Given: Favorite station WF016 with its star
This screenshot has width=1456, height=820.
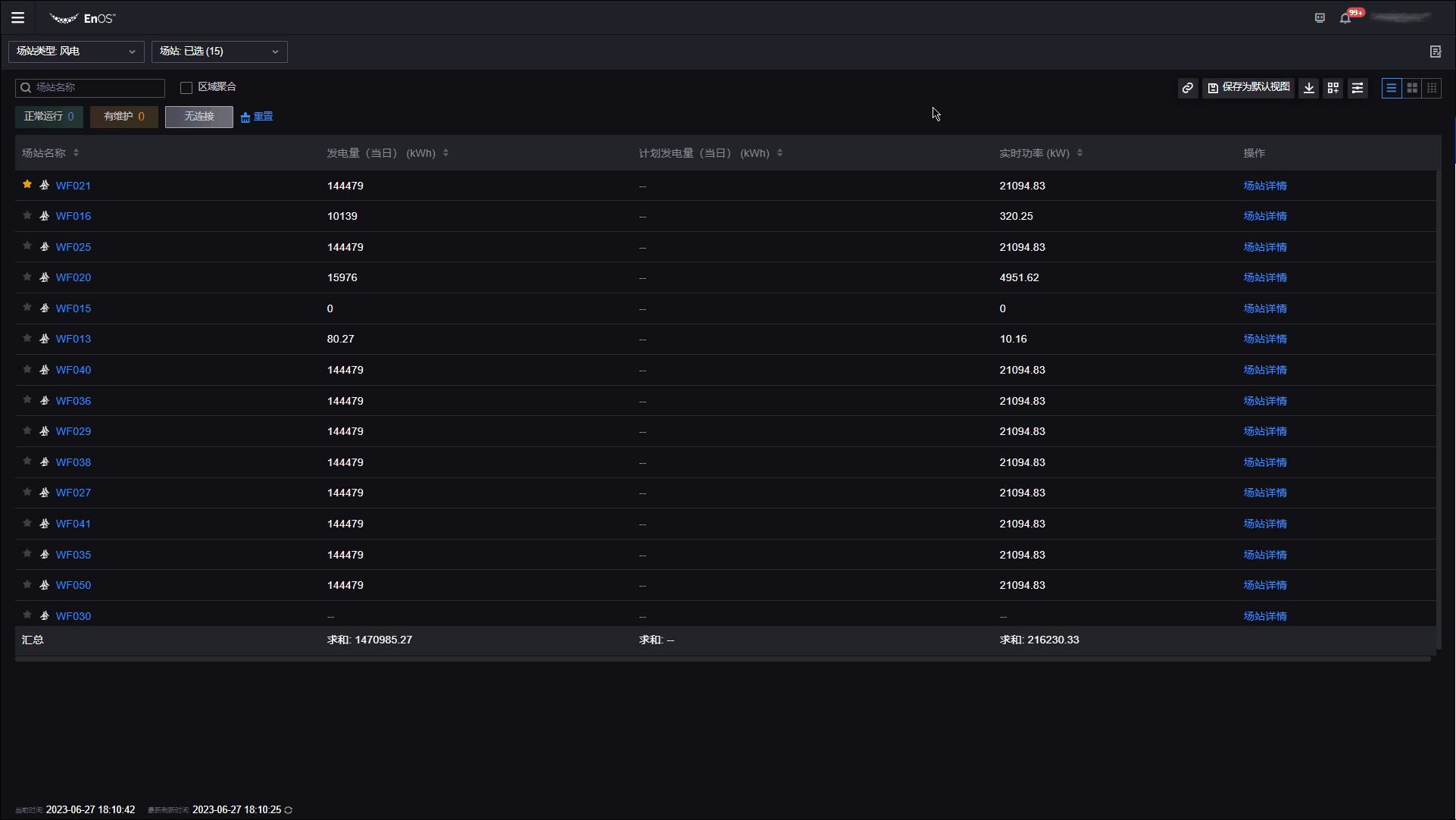Looking at the screenshot, I should (27, 215).
